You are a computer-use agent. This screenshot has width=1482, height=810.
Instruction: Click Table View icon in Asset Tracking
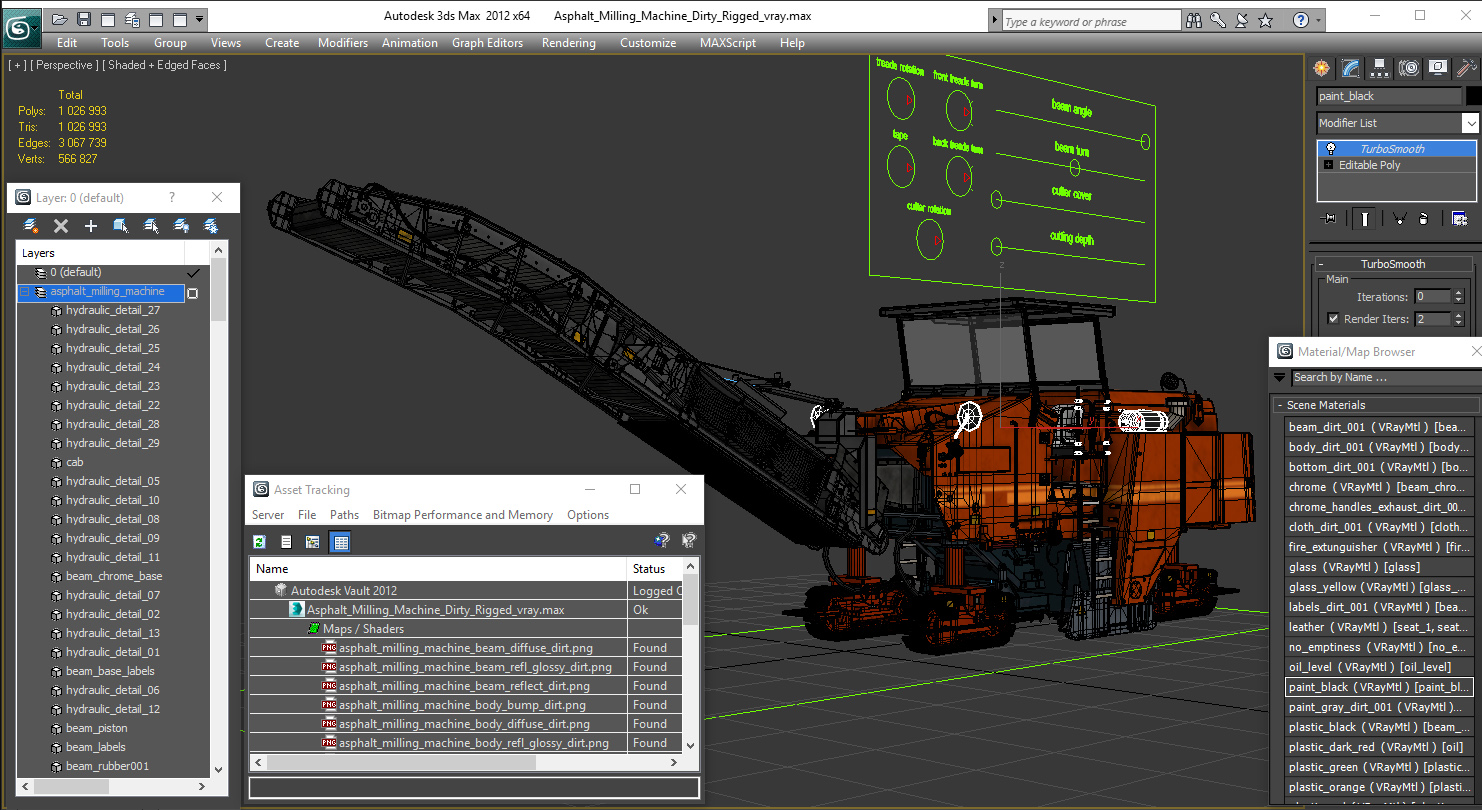click(x=340, y=542)
